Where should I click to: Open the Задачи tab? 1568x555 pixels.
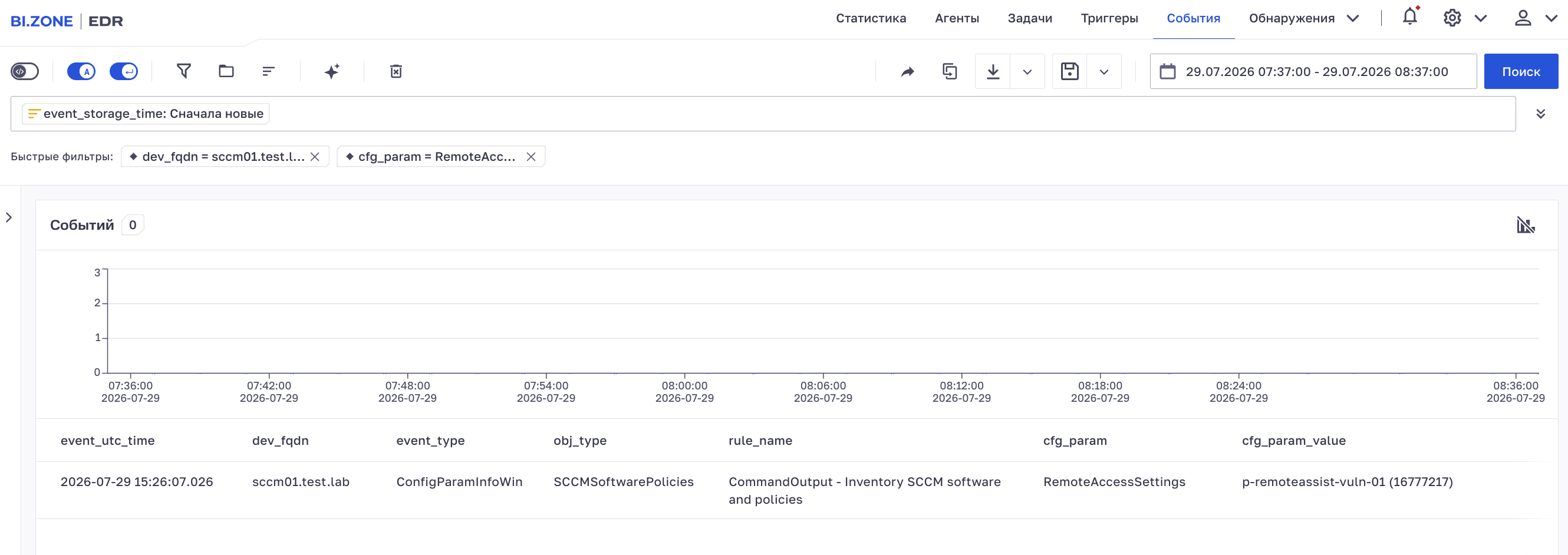(x=1030, y=18)
